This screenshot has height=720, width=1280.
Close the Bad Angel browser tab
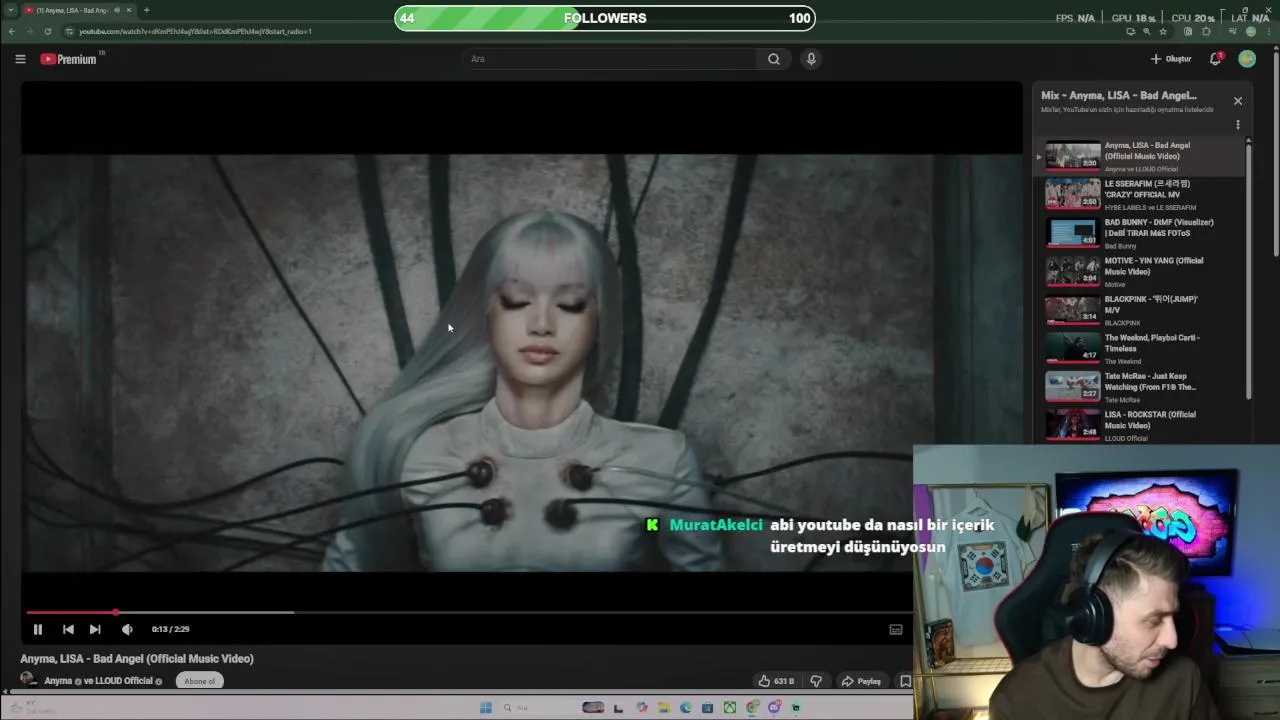128,10
